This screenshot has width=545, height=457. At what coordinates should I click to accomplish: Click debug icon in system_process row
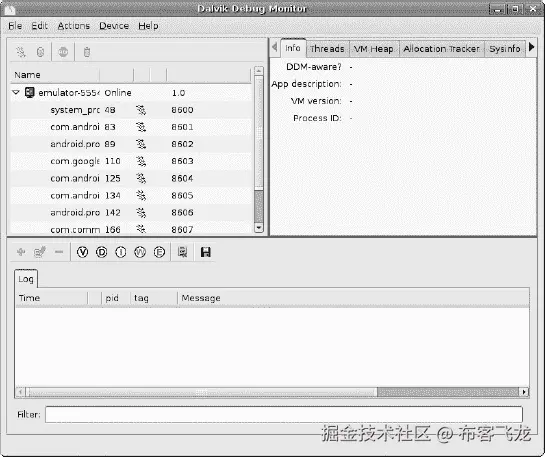141,110
